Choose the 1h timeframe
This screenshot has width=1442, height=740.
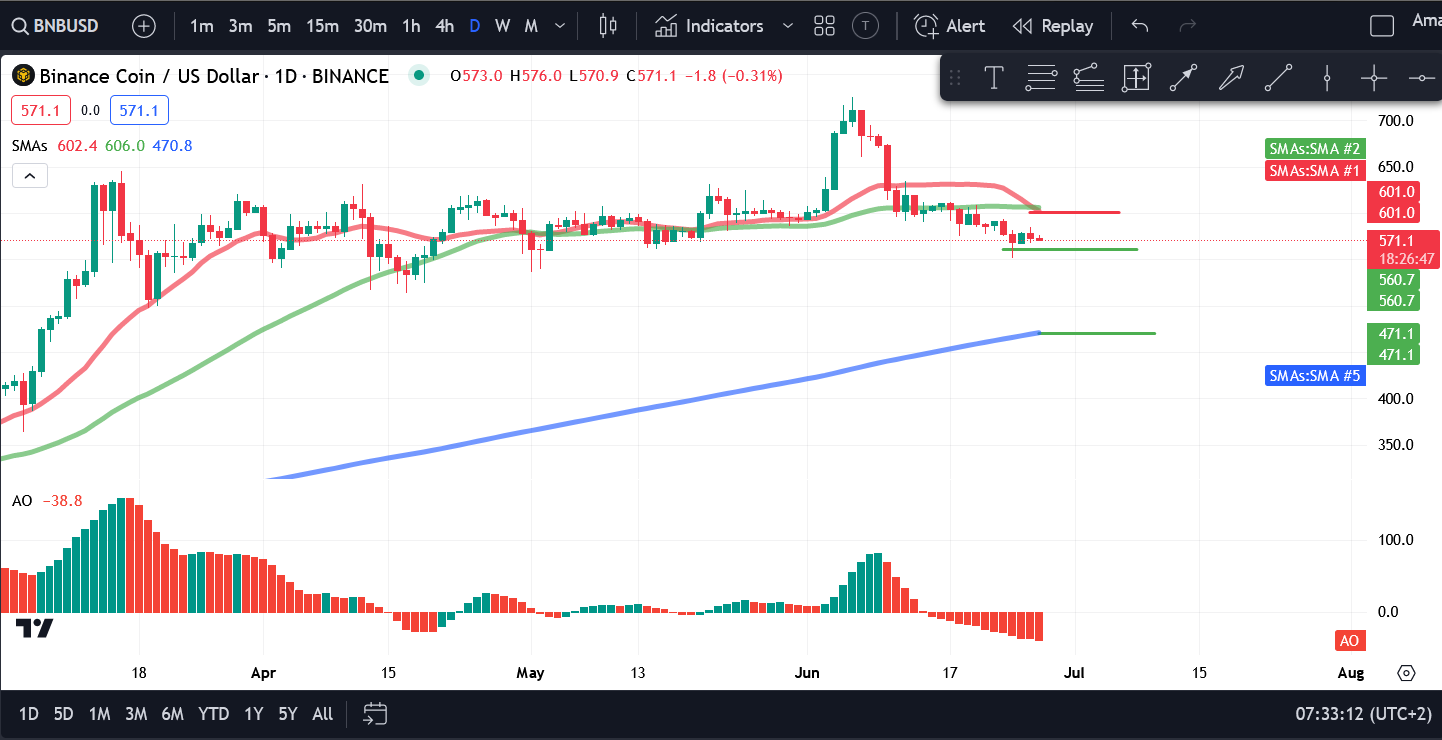click(x=411, y=26)
